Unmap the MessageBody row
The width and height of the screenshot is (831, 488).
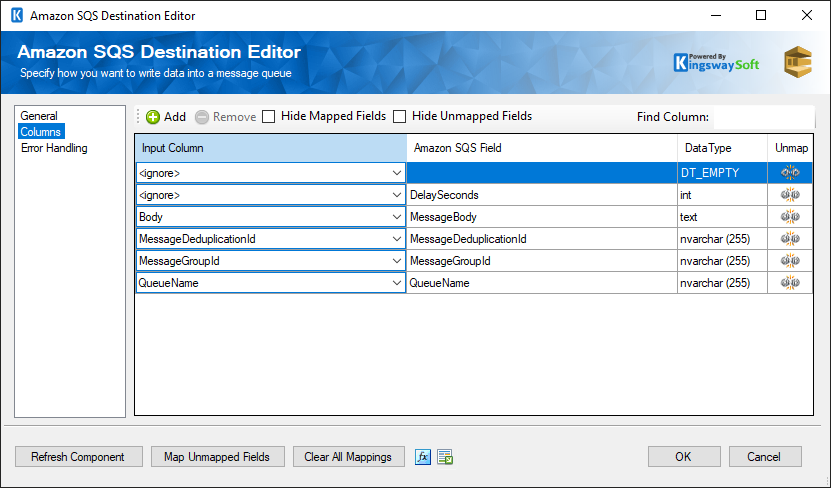(790, 217)
